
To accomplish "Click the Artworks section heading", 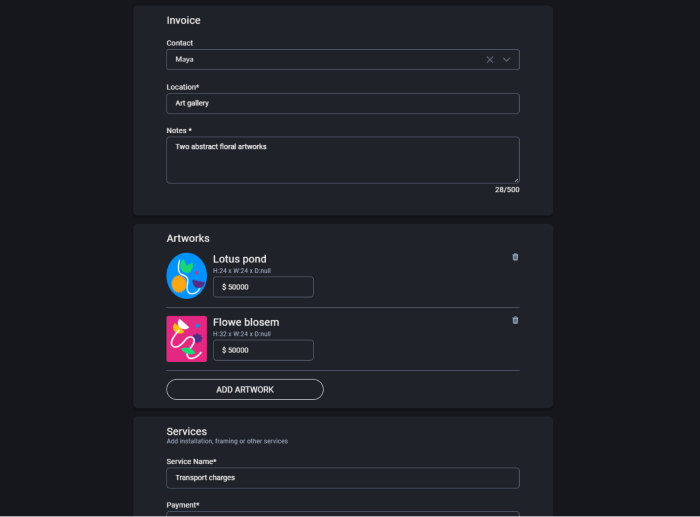I will [188, 238].
